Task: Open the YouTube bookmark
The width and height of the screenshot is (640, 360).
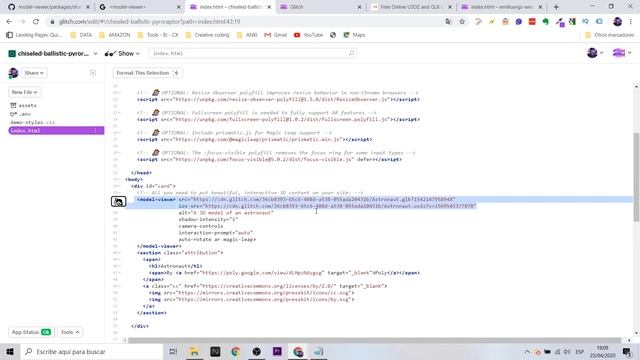Action: coord(309,35)
